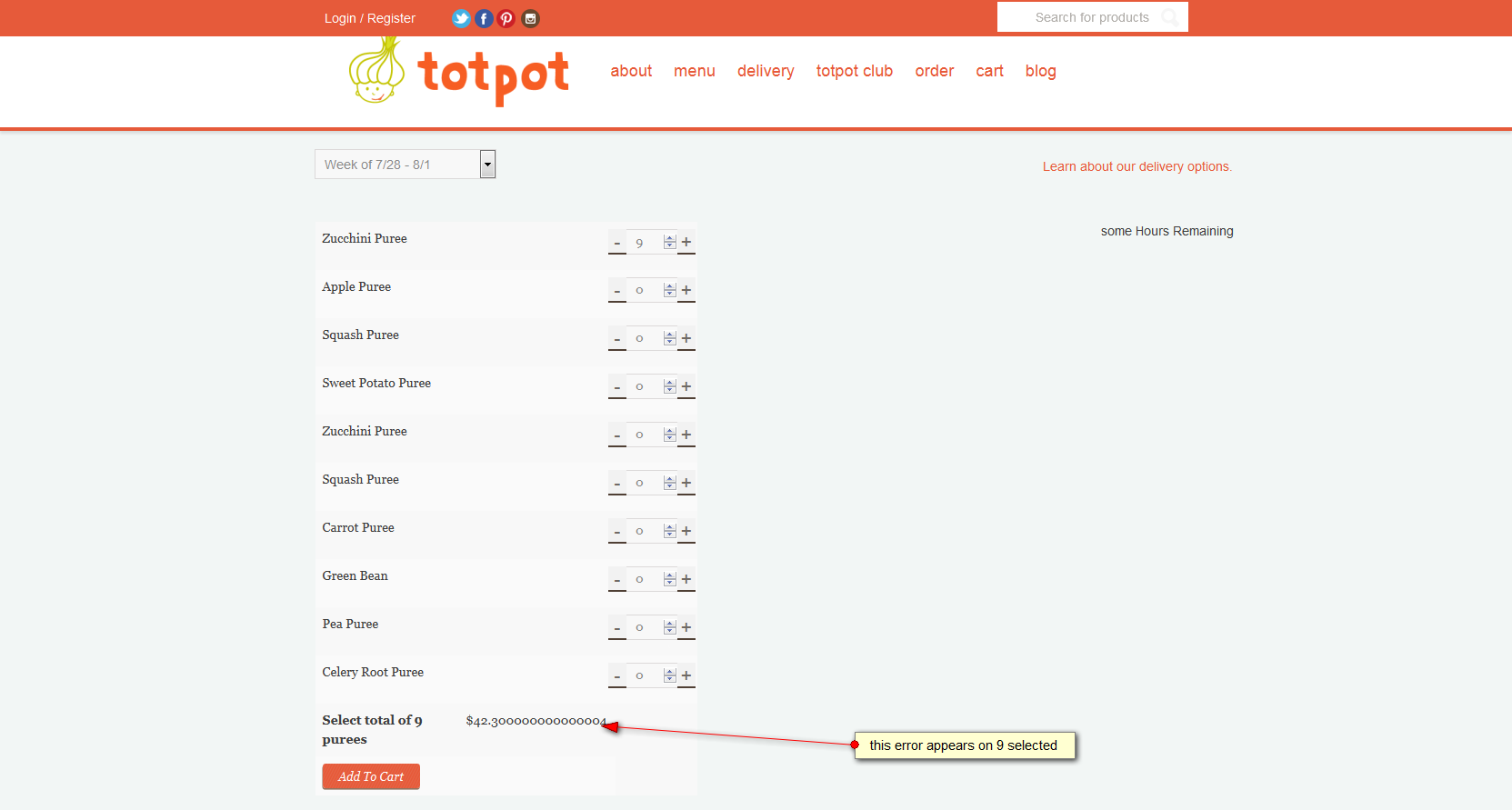Decrease Celery Root Puree quantity with minus
Screen dimensions: 1512x810
[617, 676]
